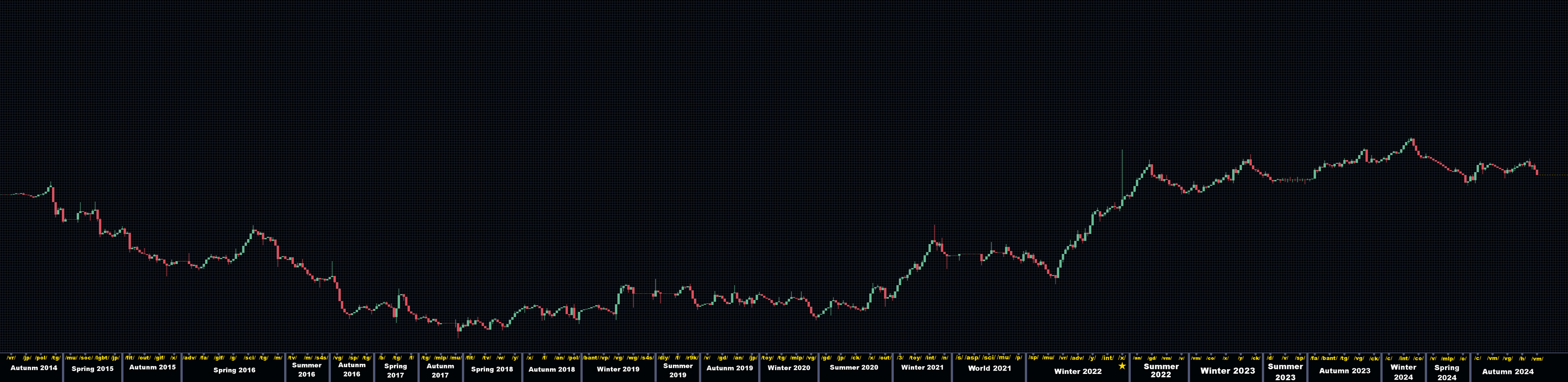
Task: Click the /s4s/ marker in Summer 2016
Action: 322,358
